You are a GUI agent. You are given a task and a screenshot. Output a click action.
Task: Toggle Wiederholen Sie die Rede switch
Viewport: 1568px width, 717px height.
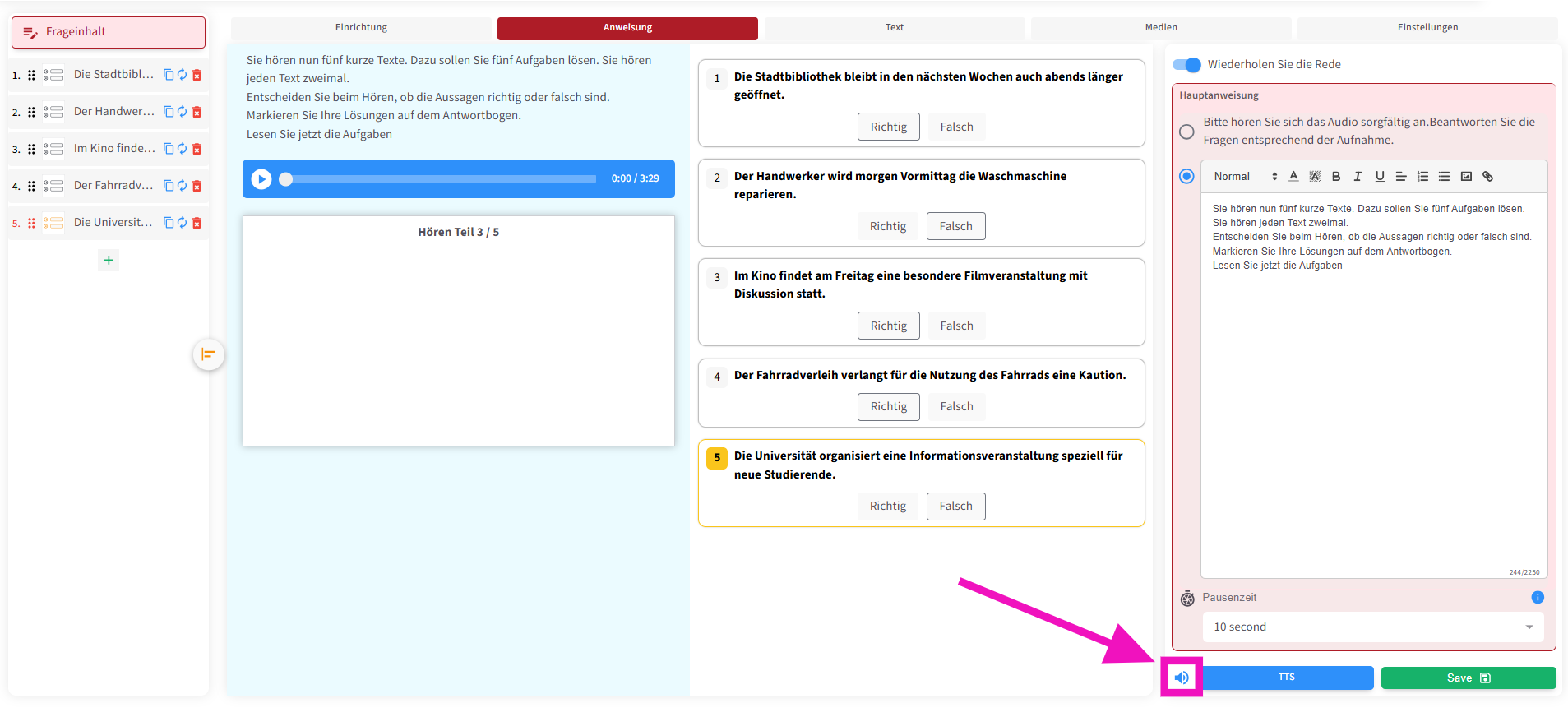click(1186, 65)
